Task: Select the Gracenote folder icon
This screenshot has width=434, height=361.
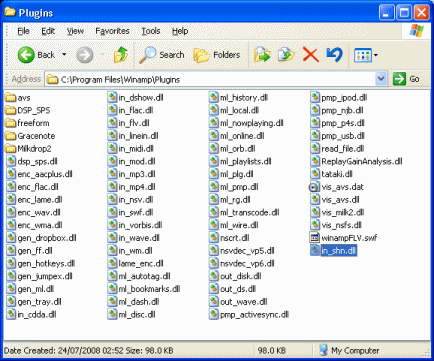Action: tap(11, 136)
